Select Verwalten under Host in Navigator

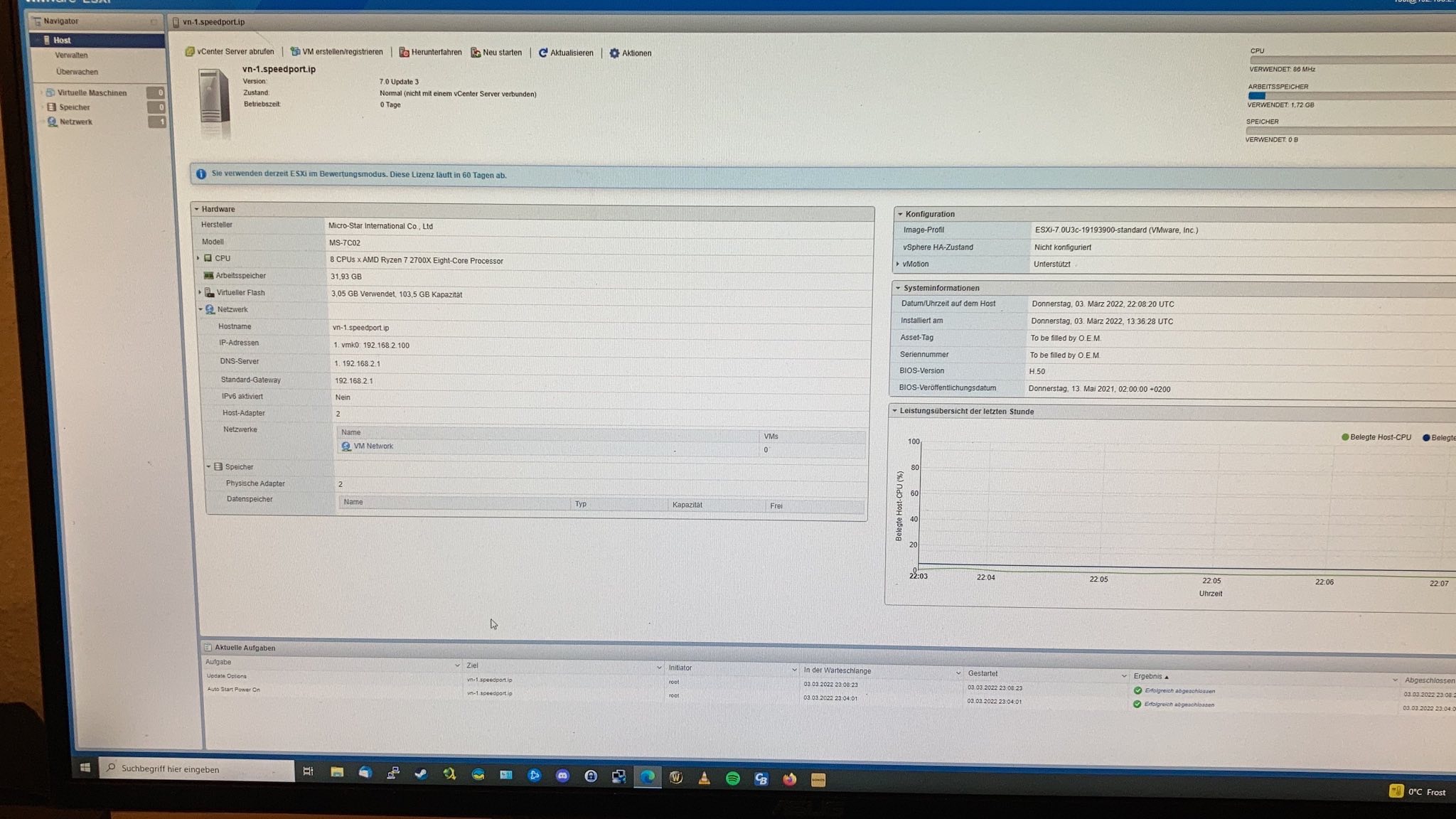[71, 55]
